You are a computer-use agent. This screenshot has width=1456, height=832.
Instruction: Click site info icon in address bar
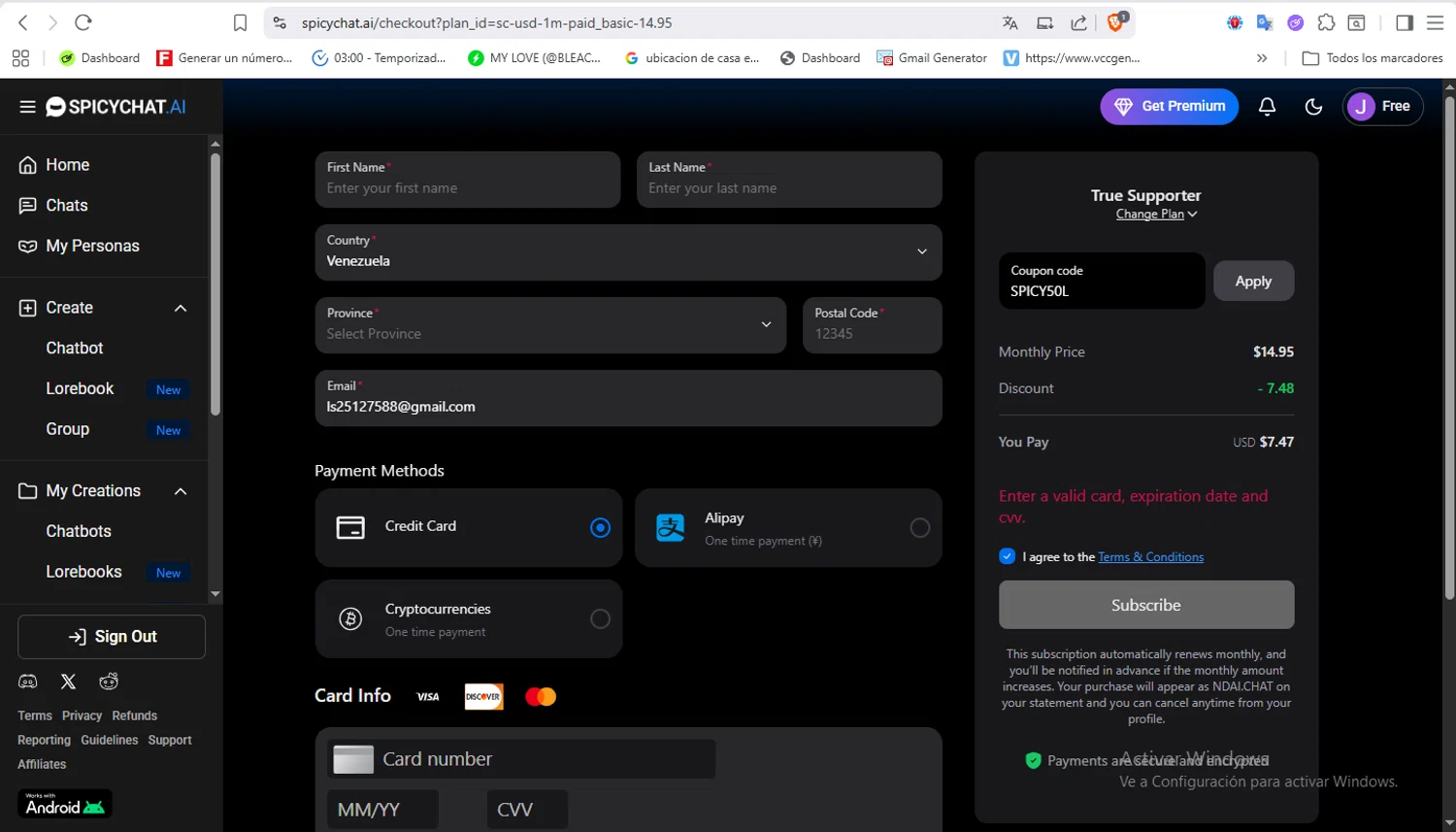[280, 22]
